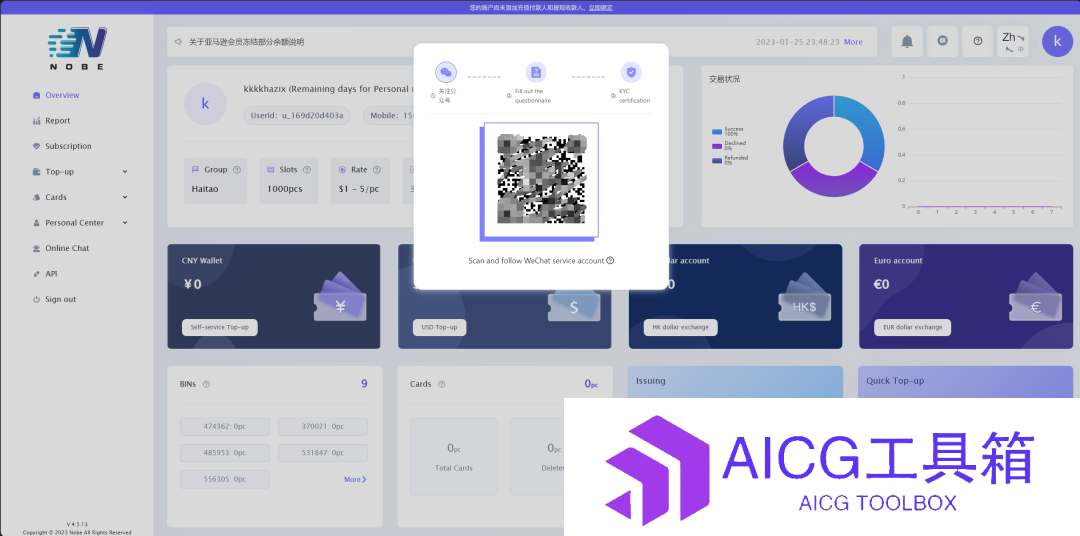Screen dimensions: 1080x536
Task: Click the Declined legend color swatch
Action: [x=717, y=145]
